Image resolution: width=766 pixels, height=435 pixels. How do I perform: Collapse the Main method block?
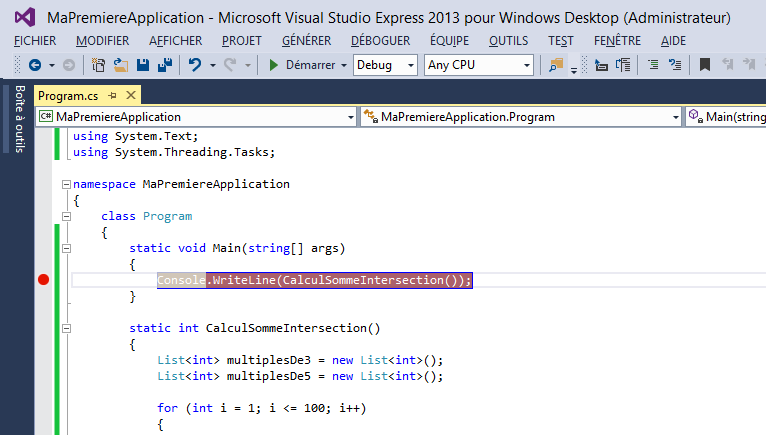pyautogui.click(x=66, y=248)
